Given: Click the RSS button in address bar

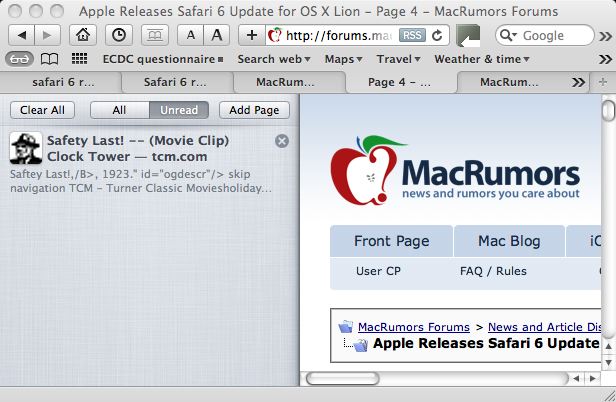Looking at the screenshot, I should click(412, 36).
